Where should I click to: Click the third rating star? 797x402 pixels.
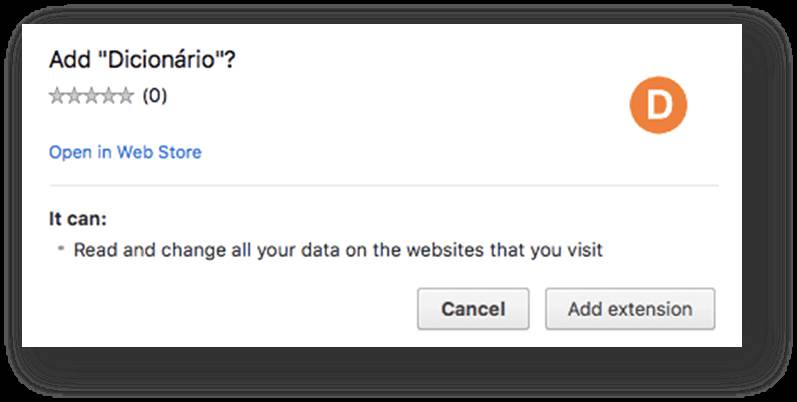pos(91,97)
